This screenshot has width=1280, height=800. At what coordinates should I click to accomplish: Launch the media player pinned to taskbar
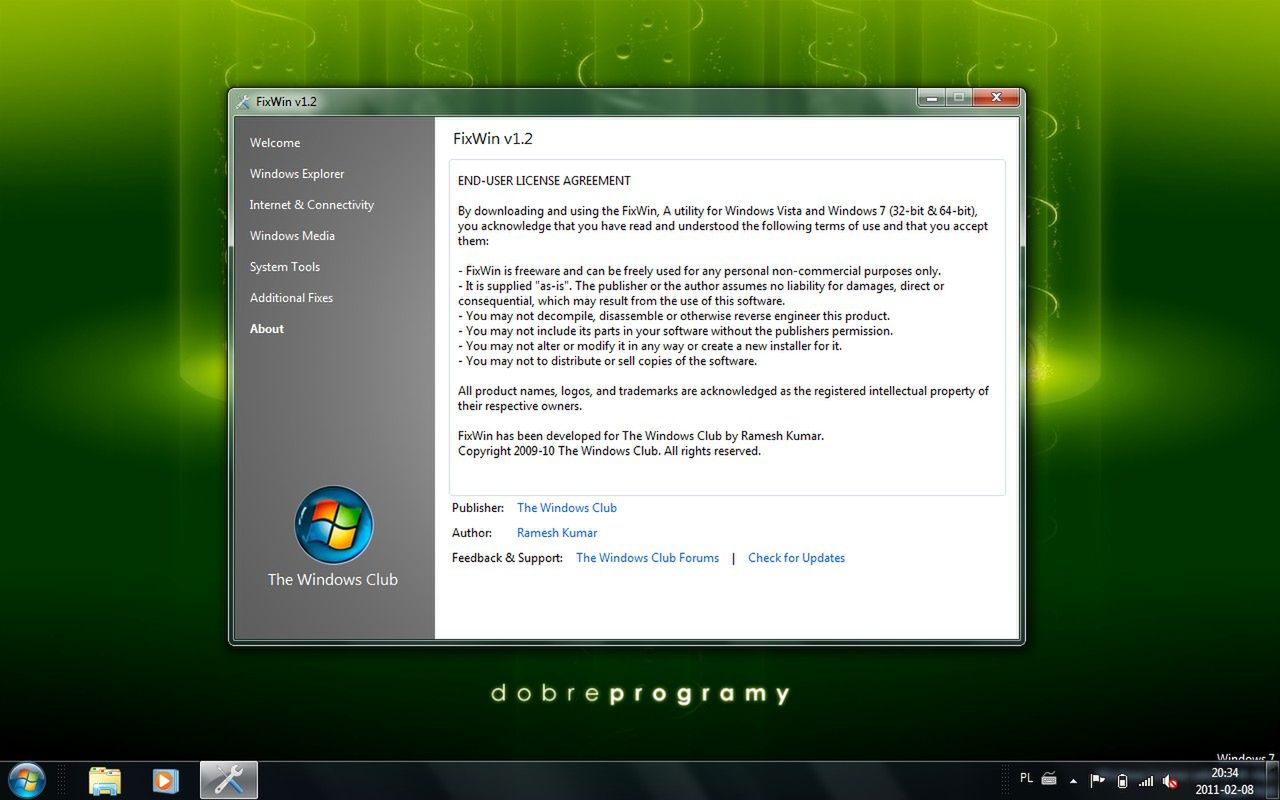(165, 780)
